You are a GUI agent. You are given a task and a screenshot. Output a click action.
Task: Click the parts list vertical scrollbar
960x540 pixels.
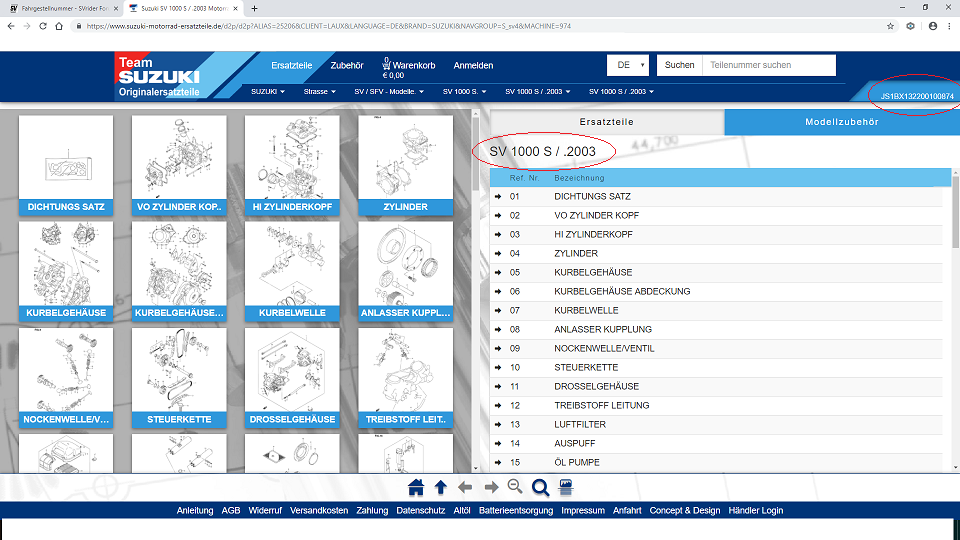[956, 211]
